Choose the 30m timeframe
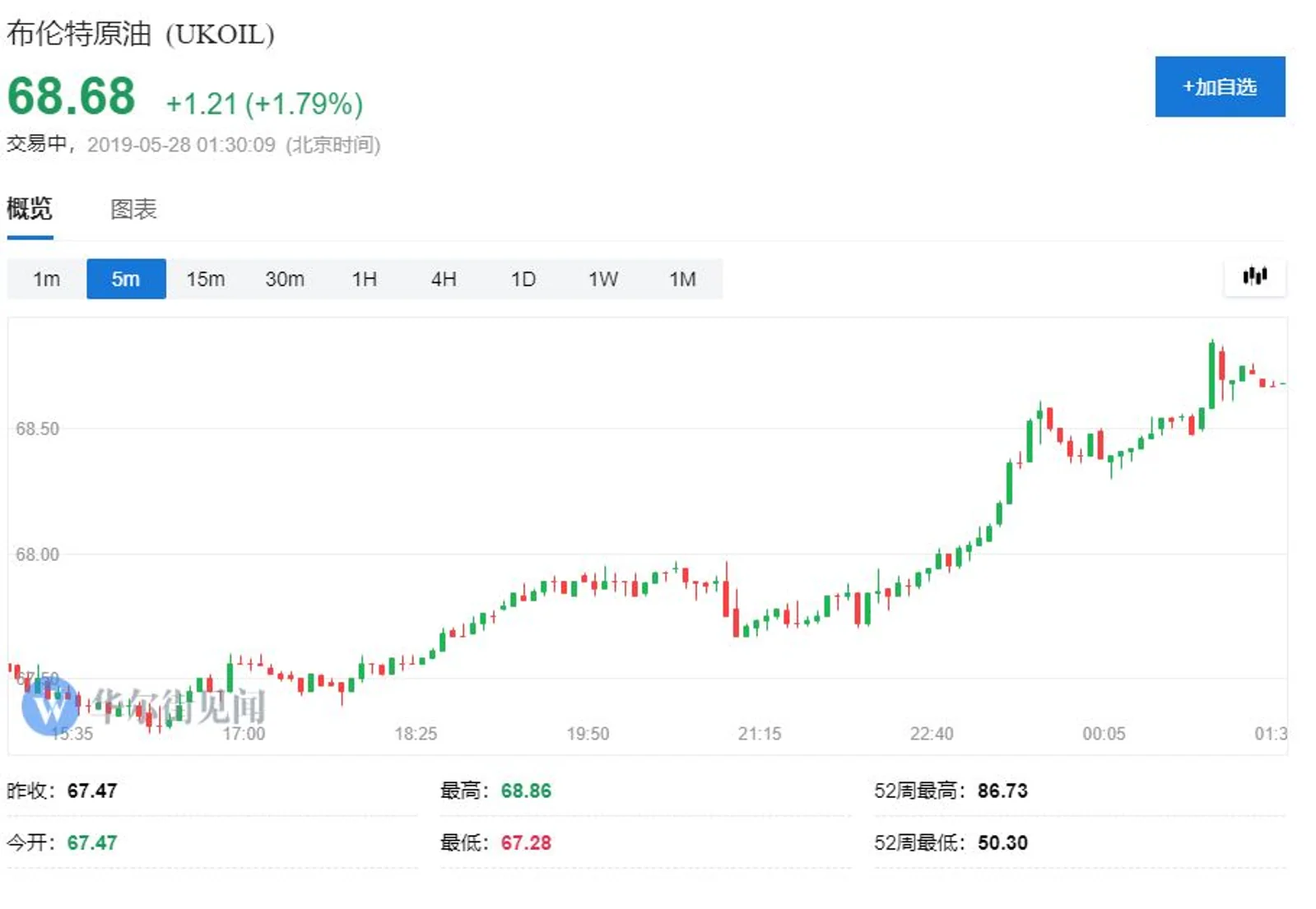The height and width of the screenshot is (909, 1316). point(285,279)
